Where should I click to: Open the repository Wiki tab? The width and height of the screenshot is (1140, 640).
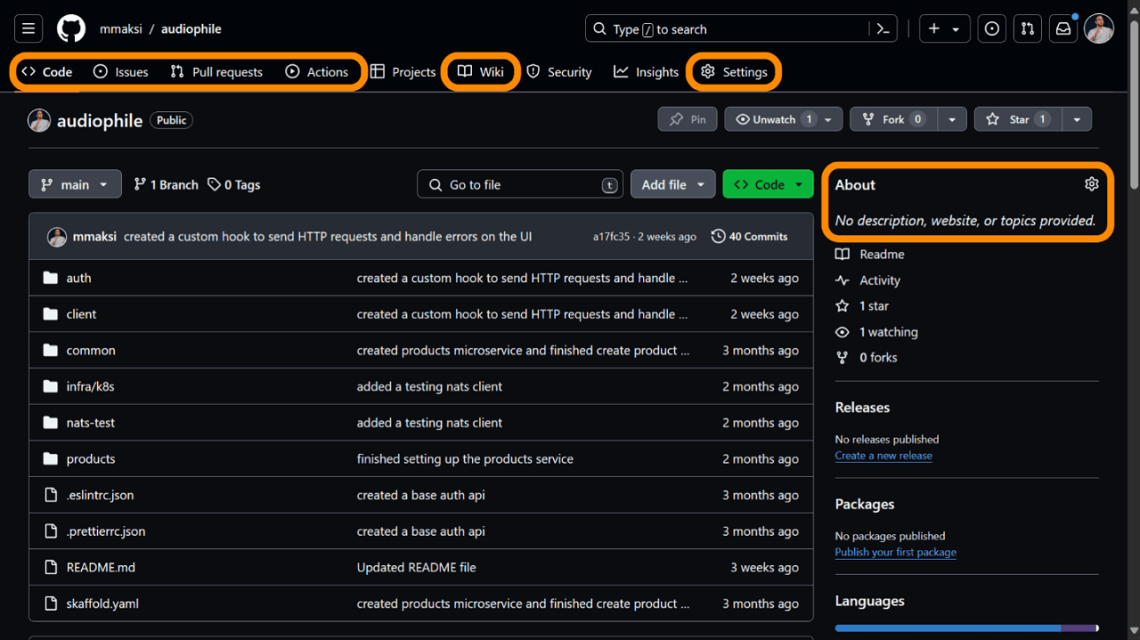[480, 71]
